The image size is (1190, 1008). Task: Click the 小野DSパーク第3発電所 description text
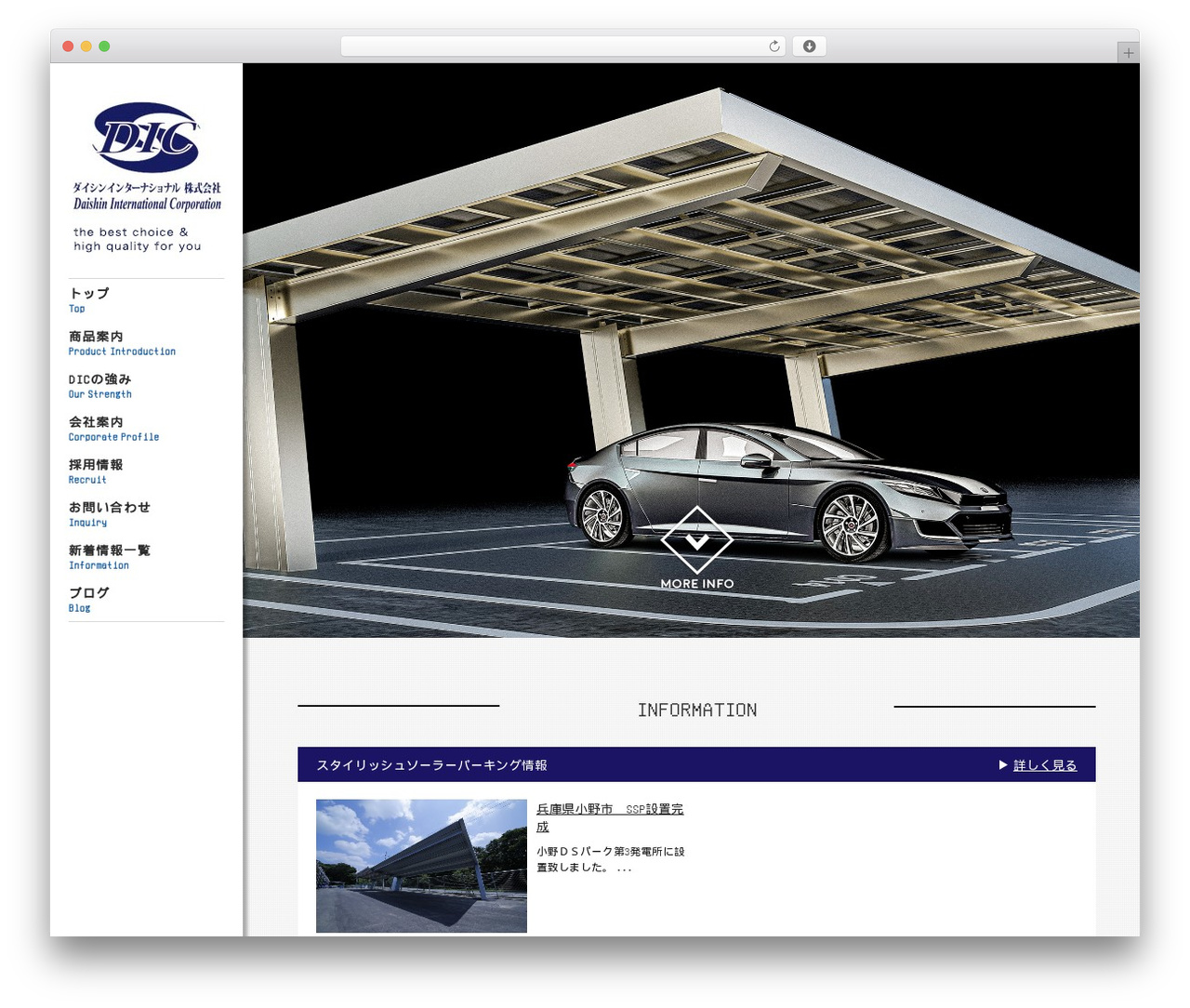pyautogui.click(x=611, y=859)
